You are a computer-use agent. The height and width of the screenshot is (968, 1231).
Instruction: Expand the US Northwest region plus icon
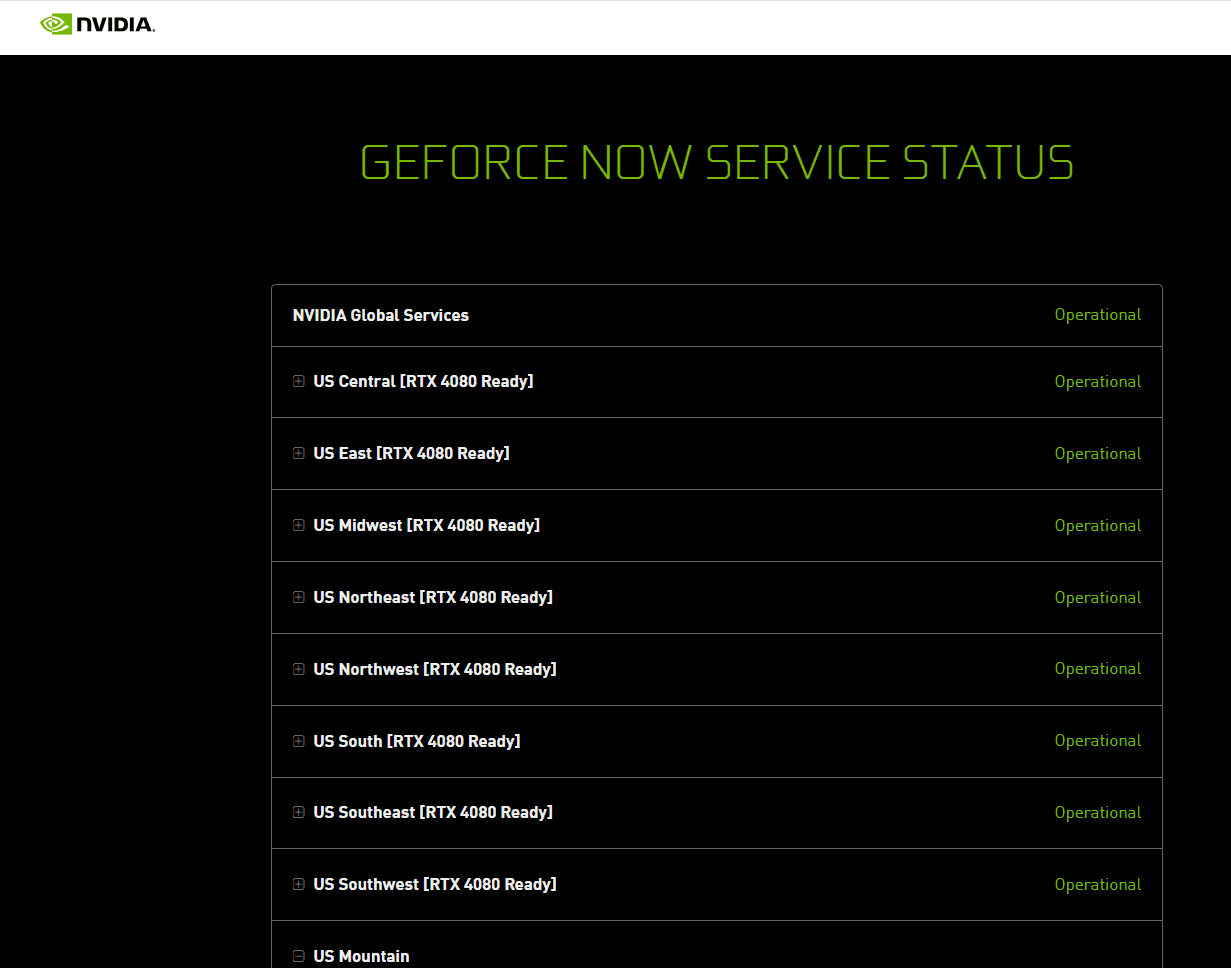click(298, 669)
